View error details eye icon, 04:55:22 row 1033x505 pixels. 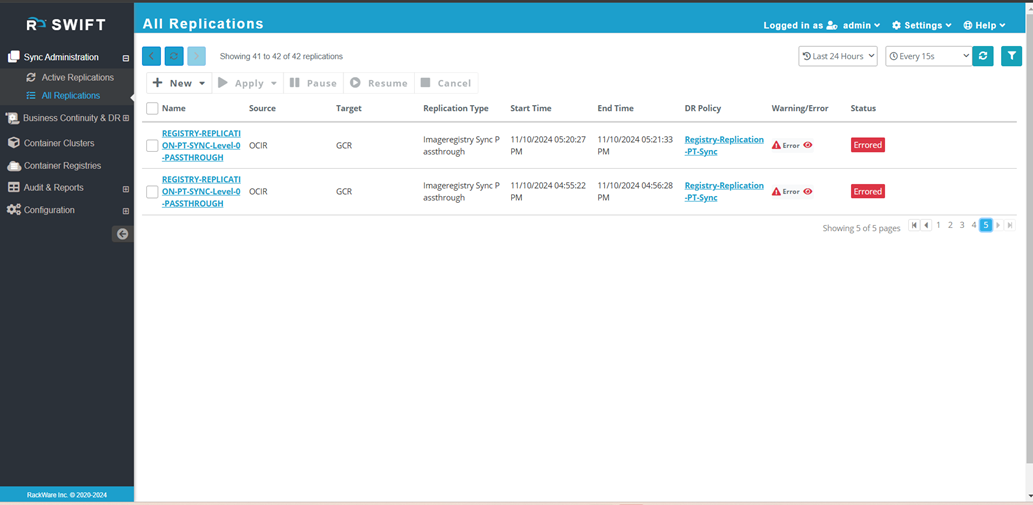pos(808,191)
